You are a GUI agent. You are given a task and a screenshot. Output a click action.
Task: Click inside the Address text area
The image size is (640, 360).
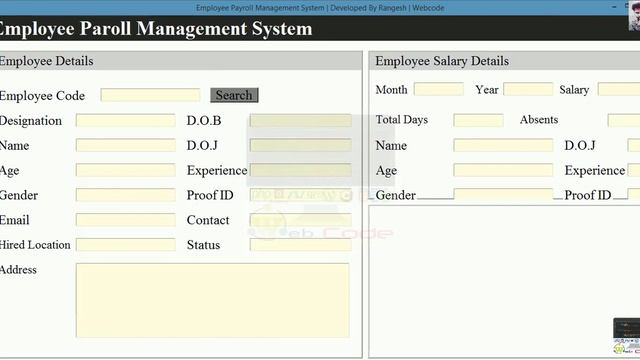point(213,300)
